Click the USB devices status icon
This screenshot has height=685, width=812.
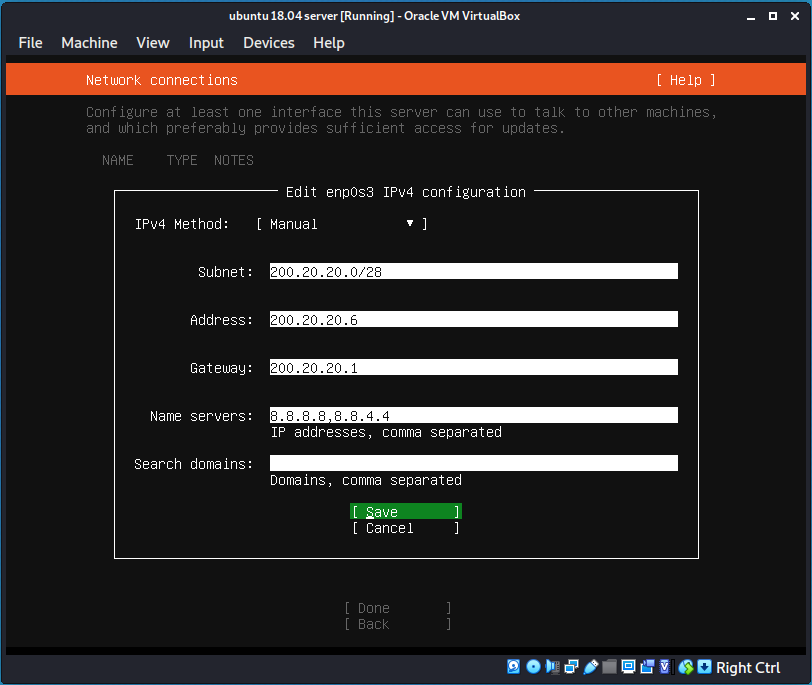click(x=590, y=666)
